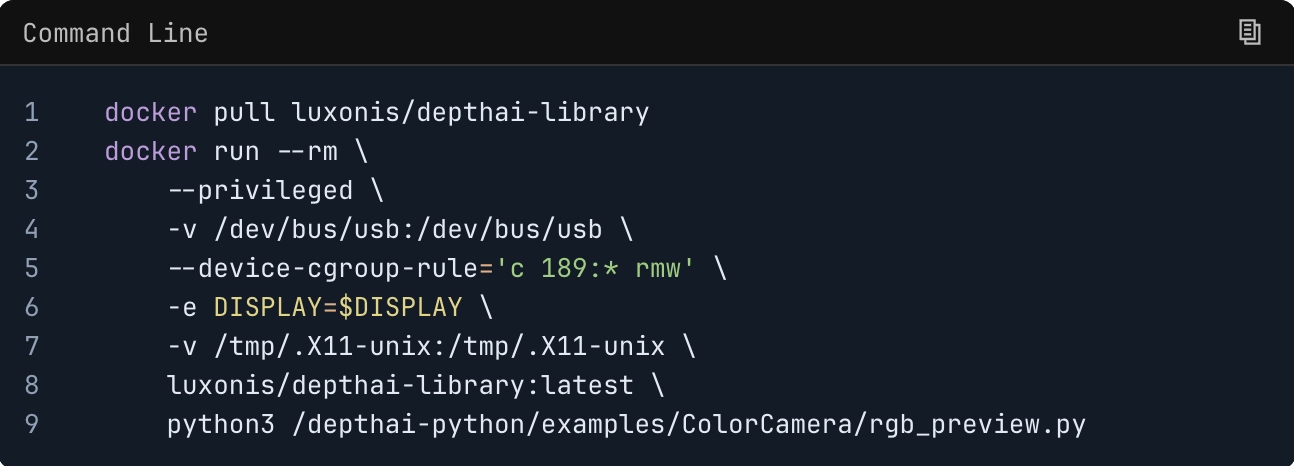Click line number 5 in the gutter
The width and height of the screenshot is (1294, 466).
(31, 268)
